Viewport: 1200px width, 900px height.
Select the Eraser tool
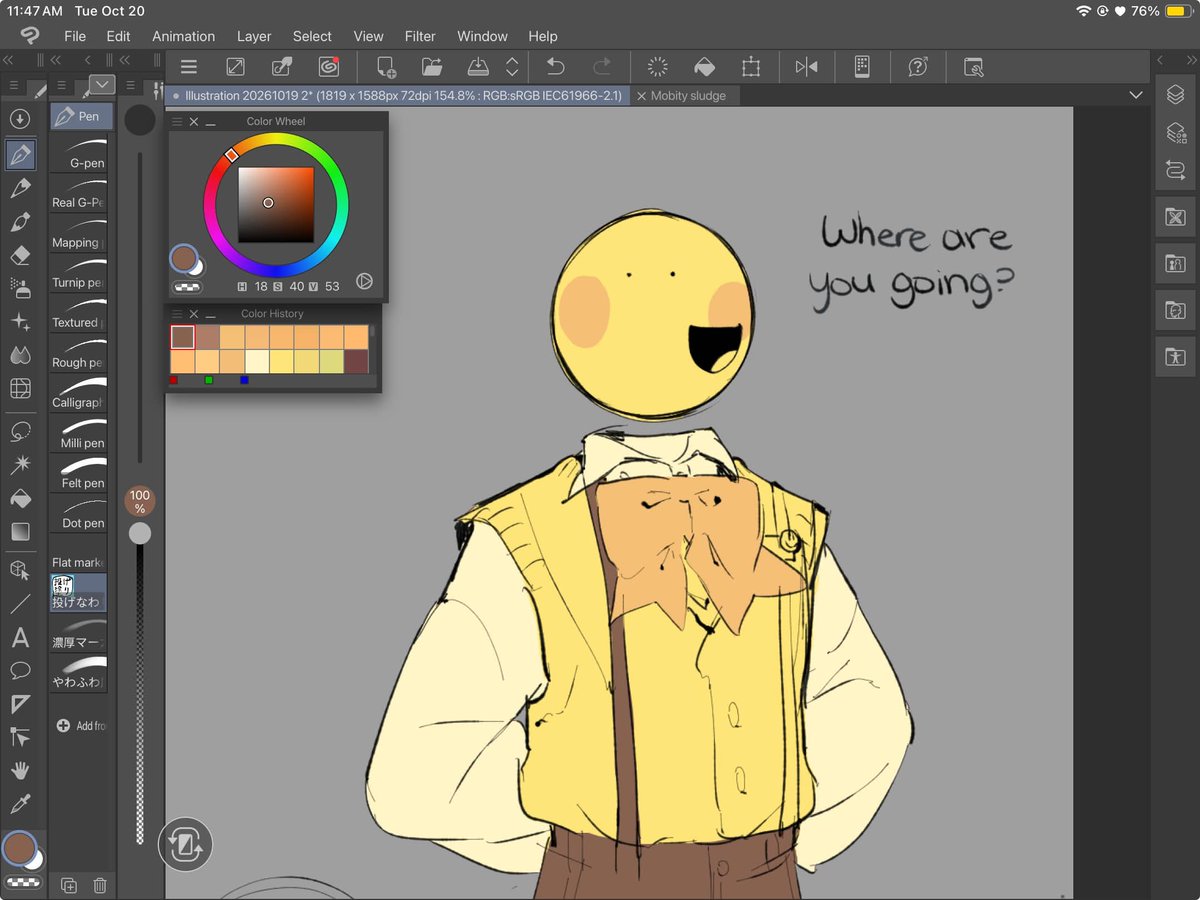(20, 255)
